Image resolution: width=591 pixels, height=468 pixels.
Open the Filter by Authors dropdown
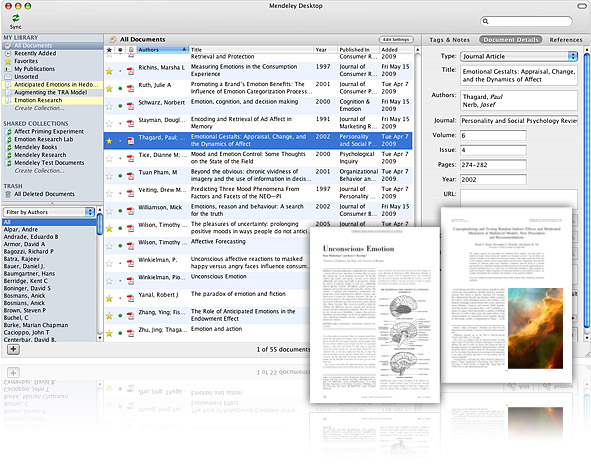[x=49, y=212]
